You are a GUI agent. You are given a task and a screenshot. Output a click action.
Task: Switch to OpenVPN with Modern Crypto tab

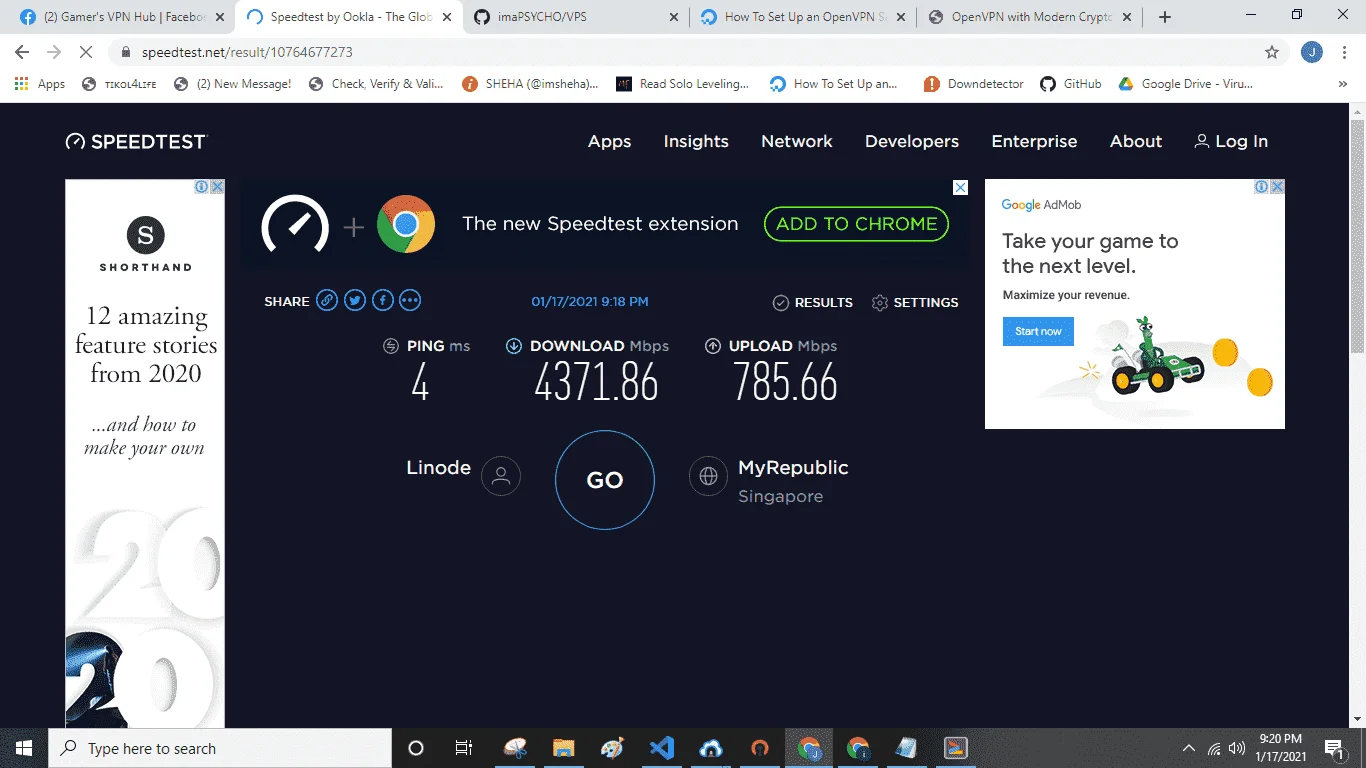coord(1030,17)
